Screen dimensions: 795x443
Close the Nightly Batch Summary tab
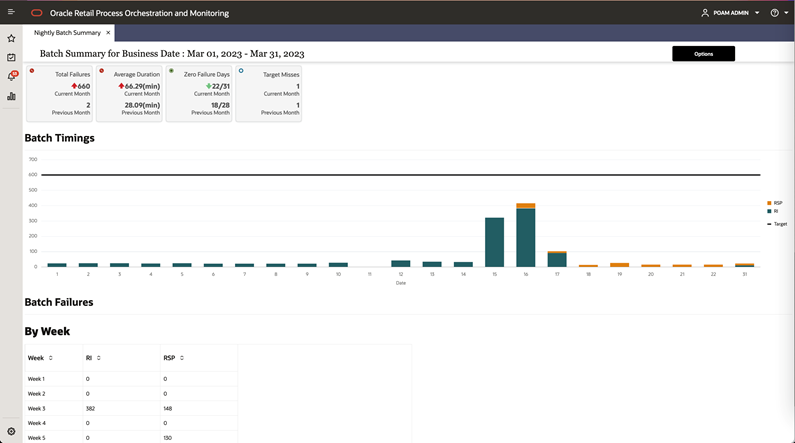point(108,32)
